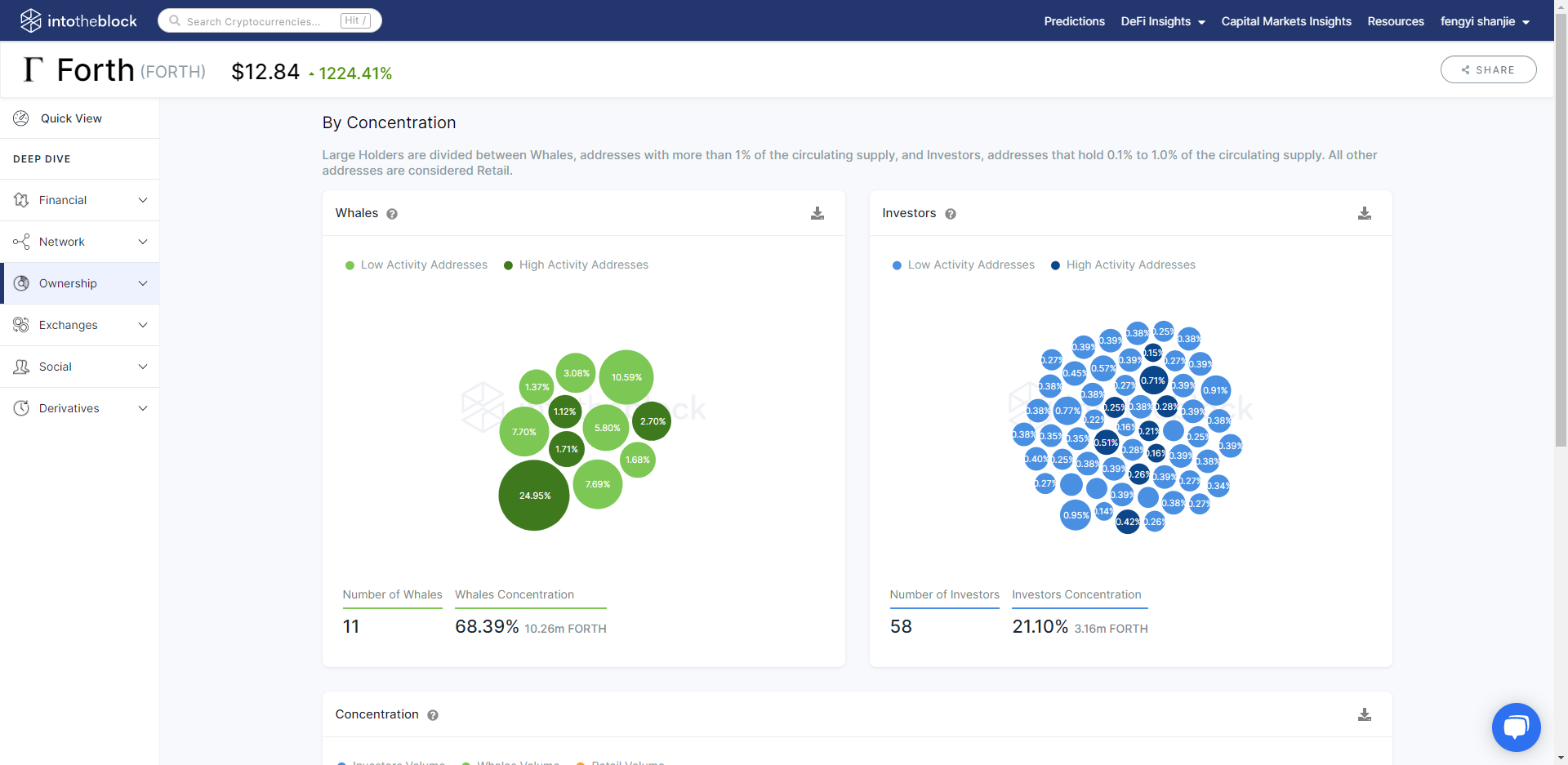
Task: Click the Network sidebar icon
Action: [21, 242]
